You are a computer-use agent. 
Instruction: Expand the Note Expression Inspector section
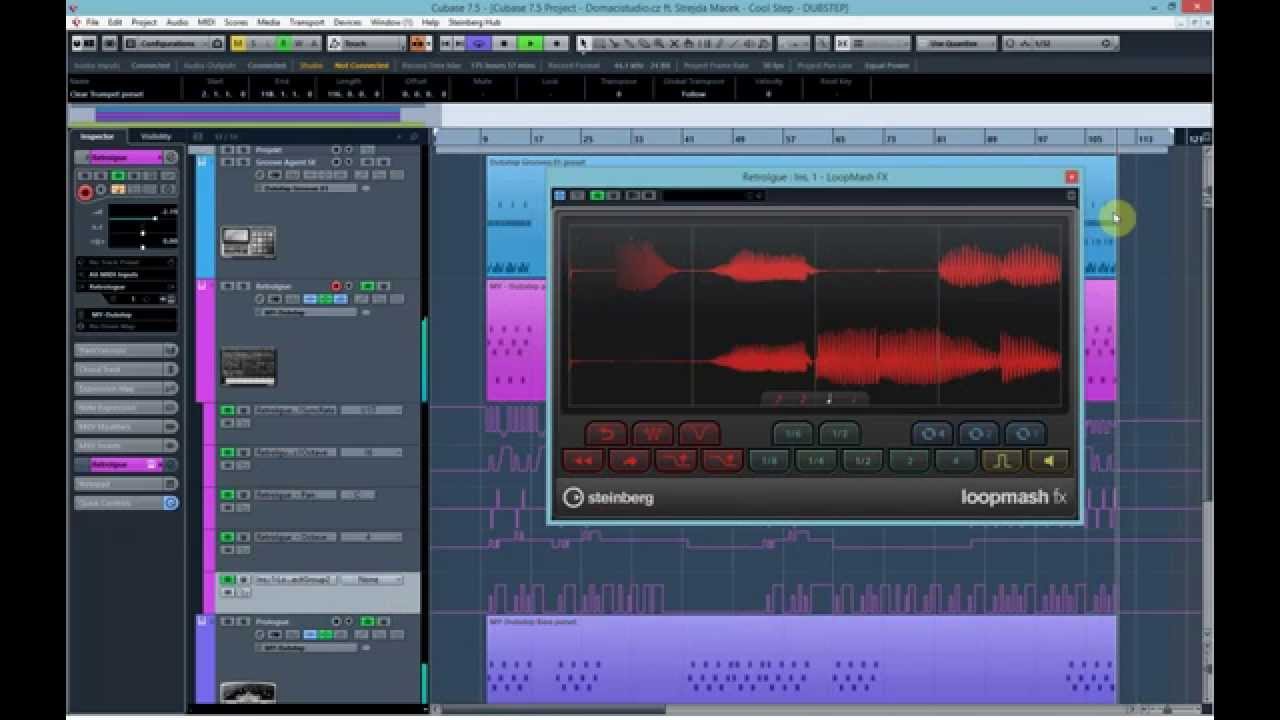[126, 408]
